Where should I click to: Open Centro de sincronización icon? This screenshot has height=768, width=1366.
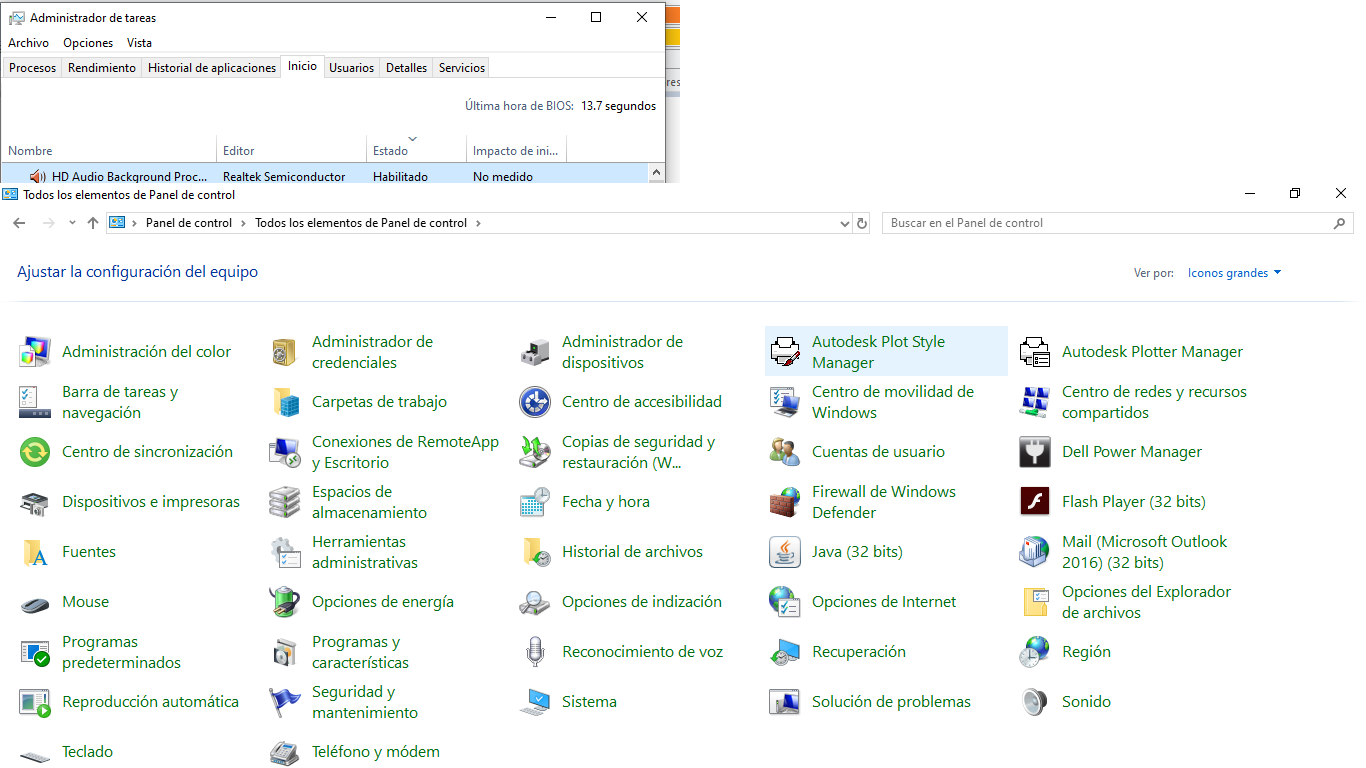click(x=35, y=452)
